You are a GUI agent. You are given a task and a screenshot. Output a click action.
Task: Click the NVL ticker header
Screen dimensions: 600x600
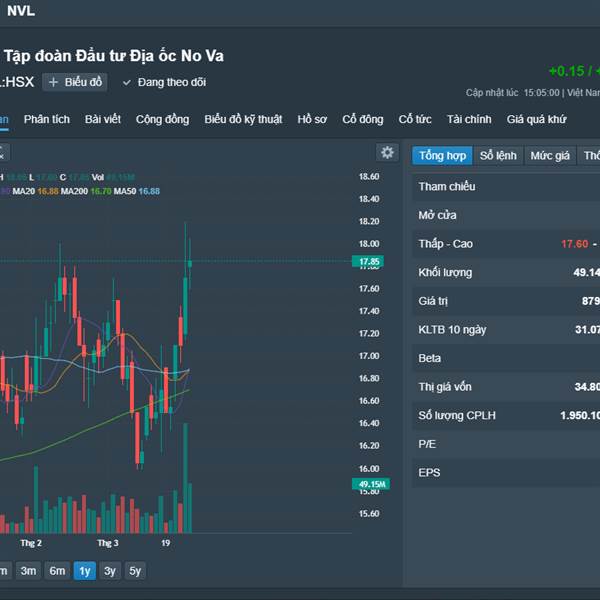pyautogui.click(x=21, y=11)
